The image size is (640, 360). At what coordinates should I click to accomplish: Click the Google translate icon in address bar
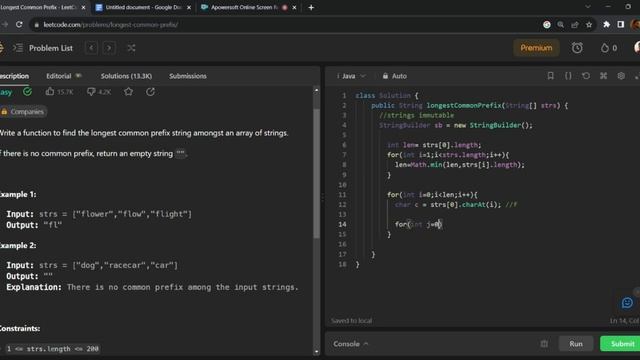coord(547,24)
